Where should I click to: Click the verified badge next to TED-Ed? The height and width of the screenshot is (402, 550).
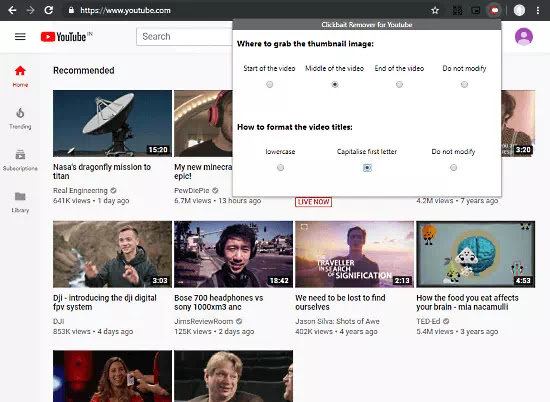coord(446,321)
